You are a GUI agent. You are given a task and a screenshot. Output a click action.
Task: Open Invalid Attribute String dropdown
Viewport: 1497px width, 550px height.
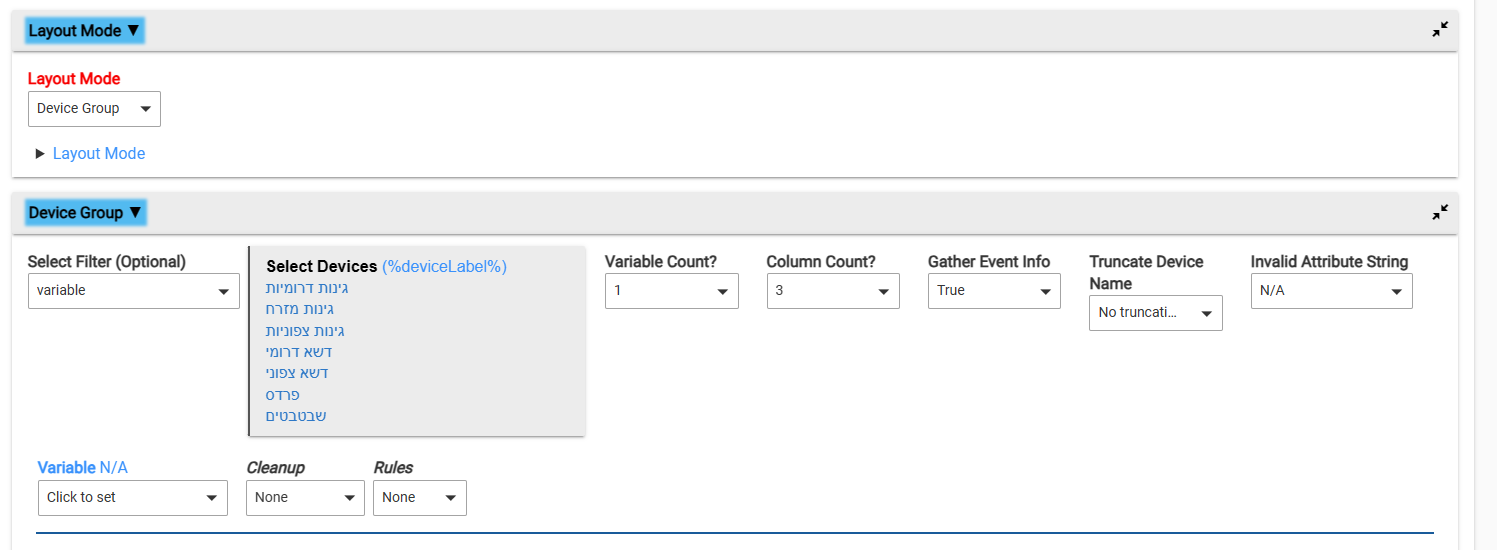(x=1332, y=290)
